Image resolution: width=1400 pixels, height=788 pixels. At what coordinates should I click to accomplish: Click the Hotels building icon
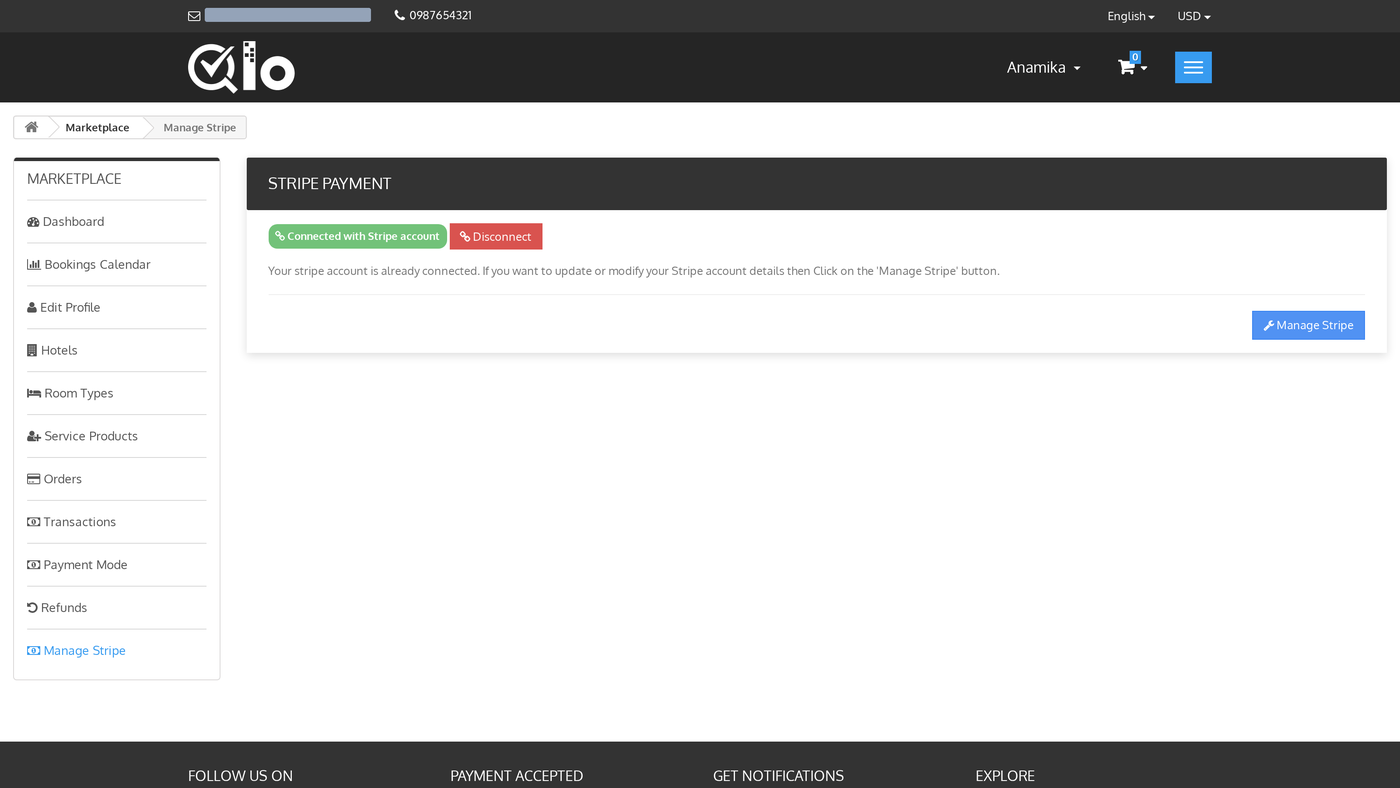[x=32, y=351]
